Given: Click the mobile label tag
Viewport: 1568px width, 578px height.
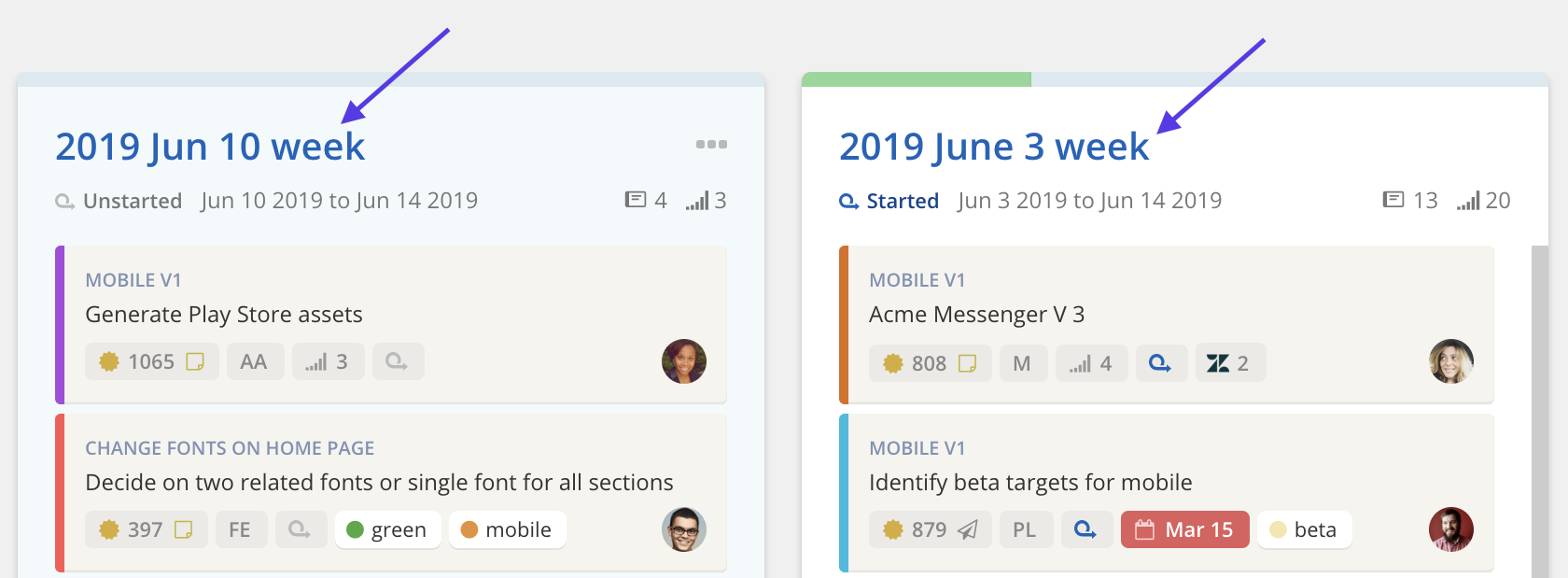Looking at the screenshot, I should tap(507, 529).
